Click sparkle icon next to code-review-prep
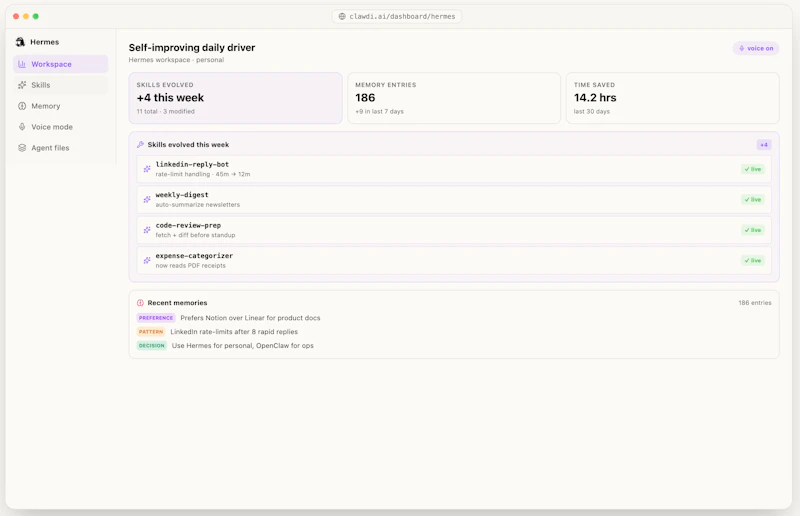Screen dimensions: 800x516 [x=147, y=230]
